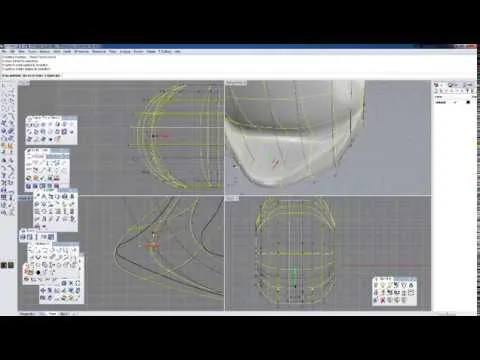Image resolution: width=480 pixels, height=360 pixels.
Task: Open the Edit menu
Action: (12, 51)
